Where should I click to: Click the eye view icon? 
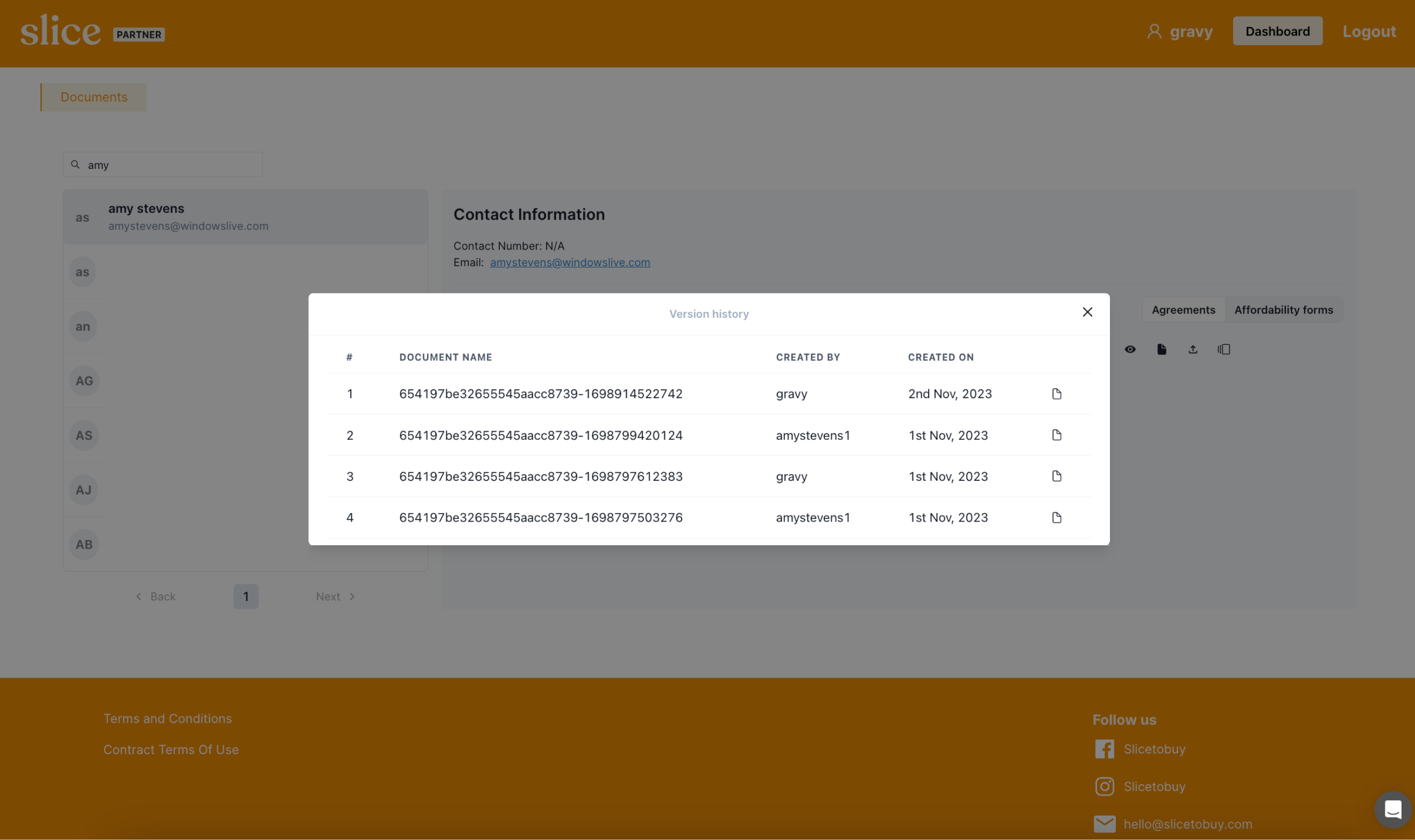click(1130, 350)
